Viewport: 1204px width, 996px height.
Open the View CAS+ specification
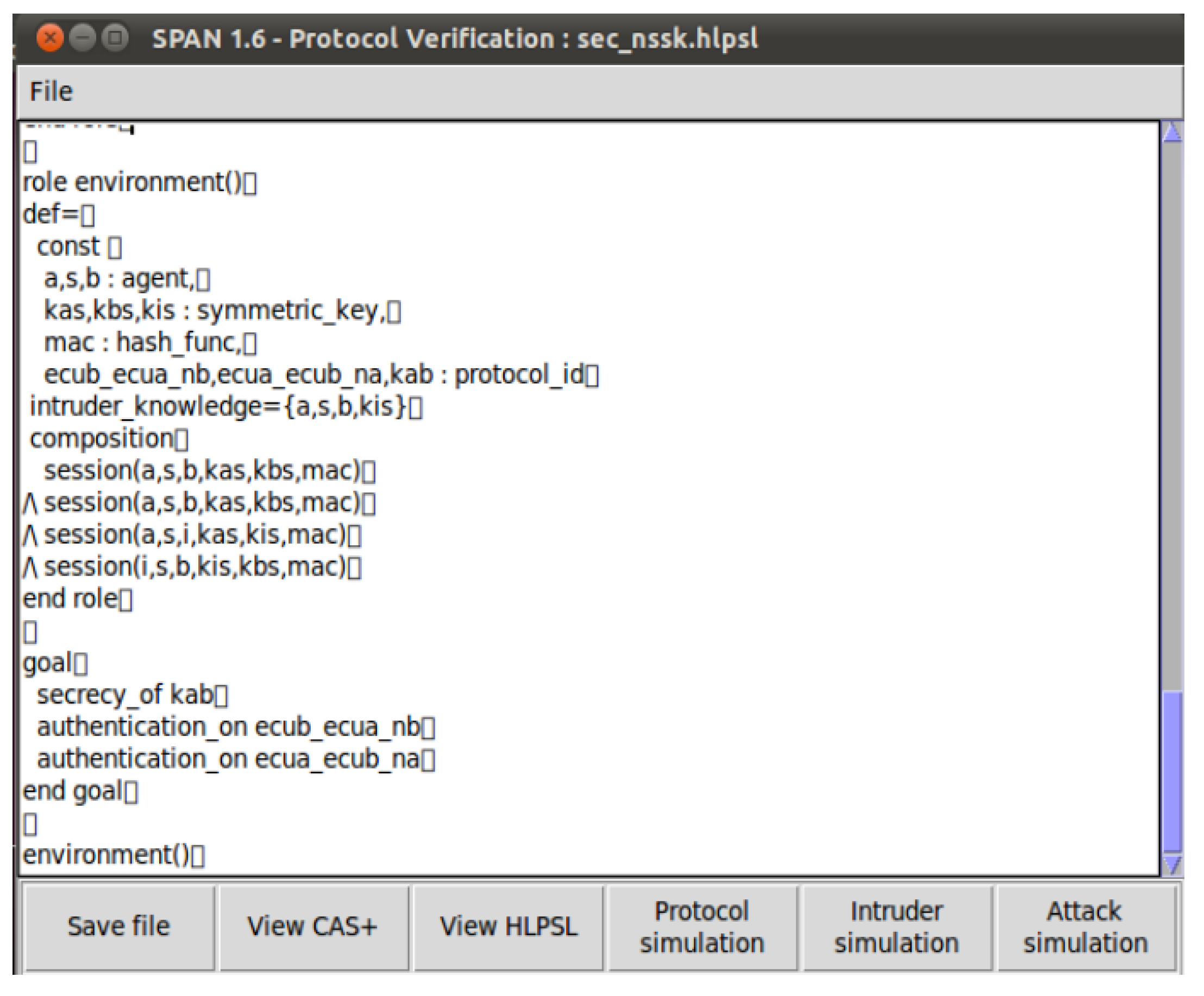(313, 926)
